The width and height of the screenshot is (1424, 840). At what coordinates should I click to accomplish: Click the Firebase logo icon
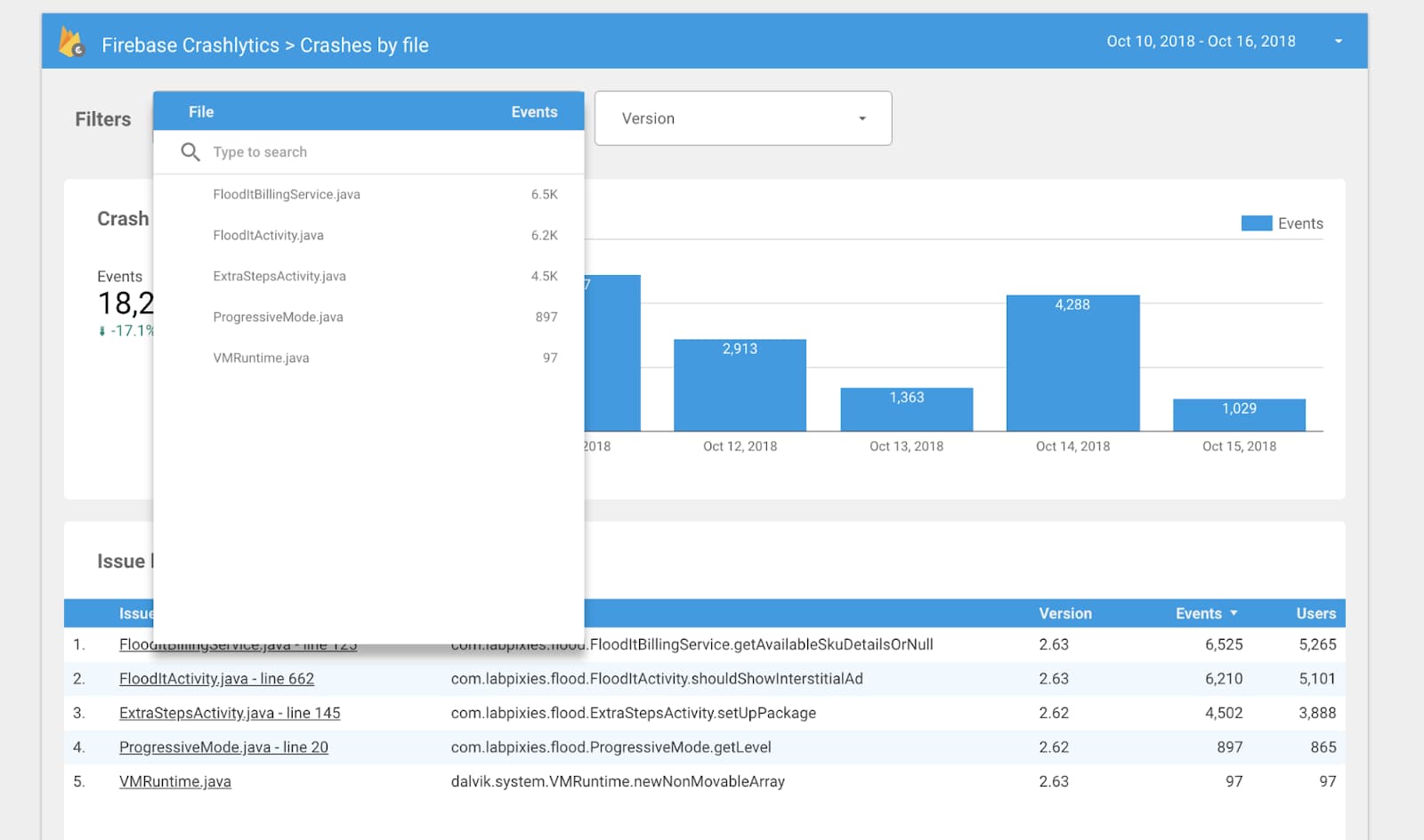(71, 42)
